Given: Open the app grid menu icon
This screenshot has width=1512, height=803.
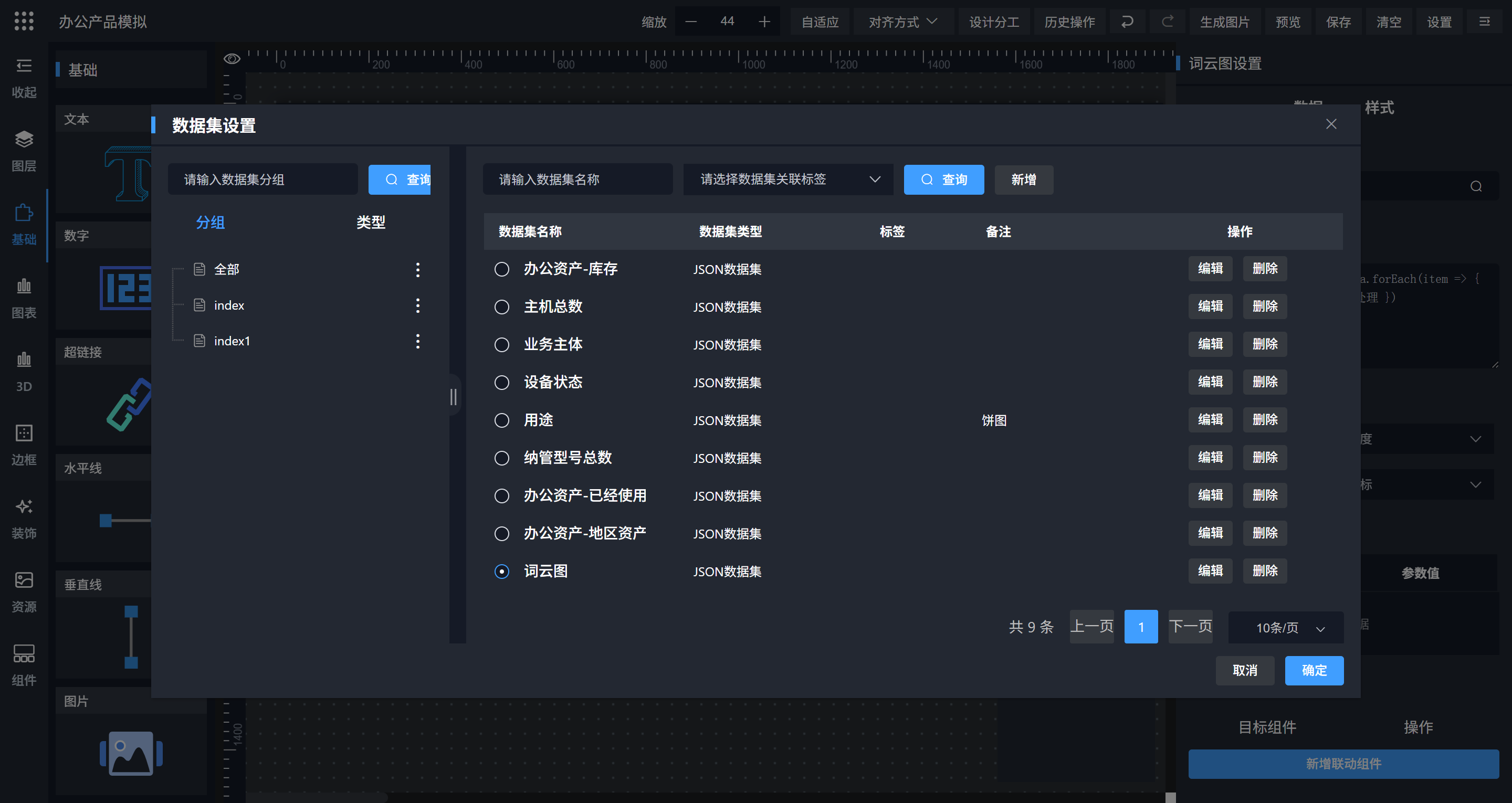Looking at the screenshot, I should [24, 22].
